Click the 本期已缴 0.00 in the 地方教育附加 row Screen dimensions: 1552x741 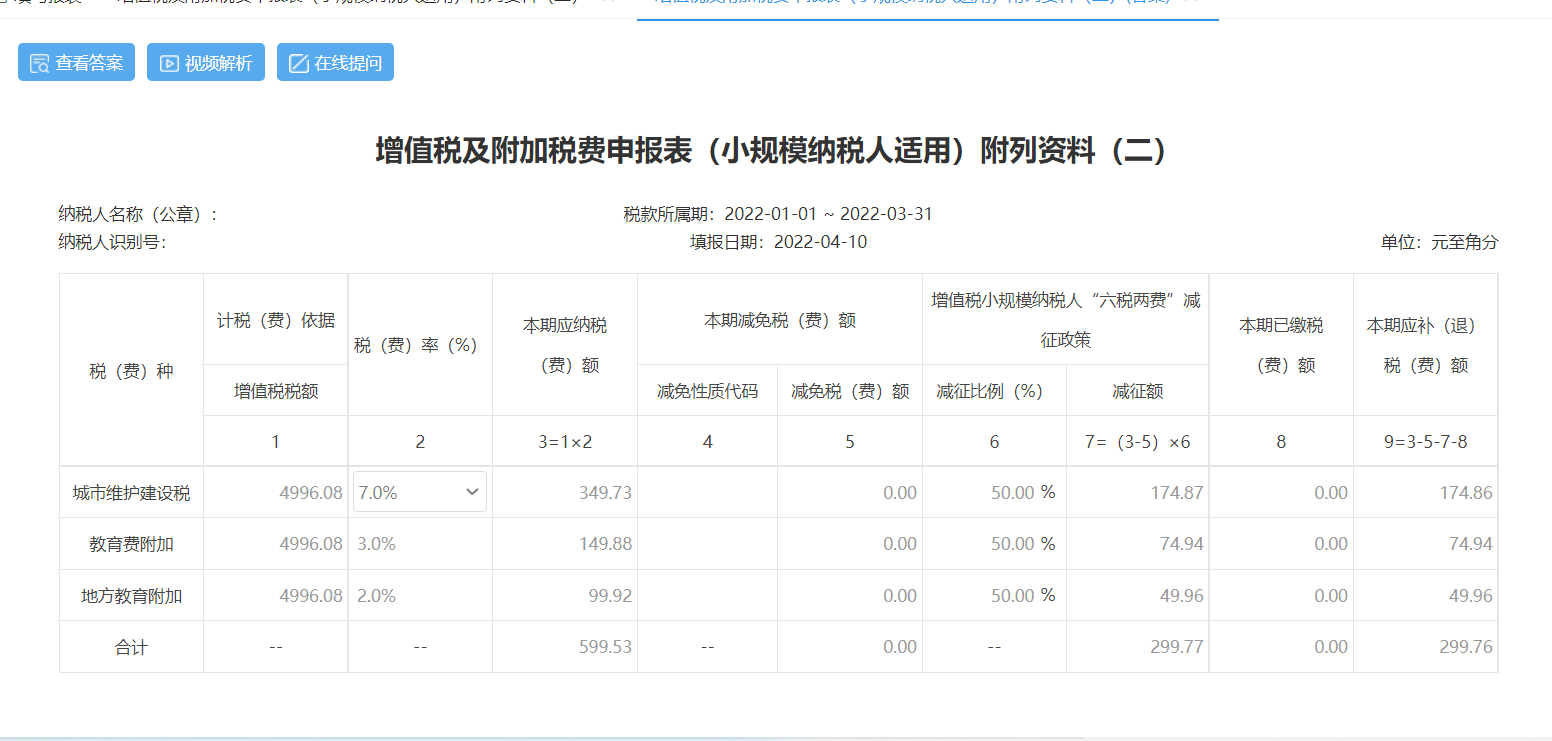pos(1331,596)
